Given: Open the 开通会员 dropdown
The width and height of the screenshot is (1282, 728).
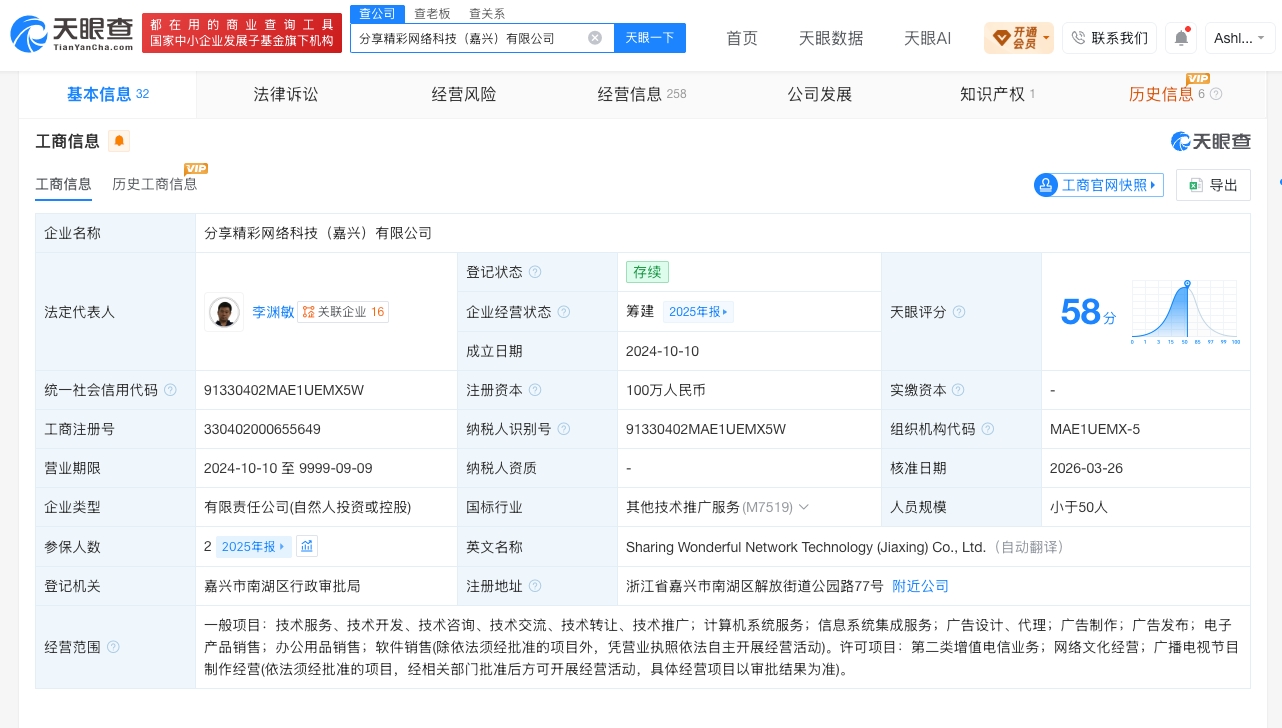Looking at the screenshot, I should click(1019, 38).
